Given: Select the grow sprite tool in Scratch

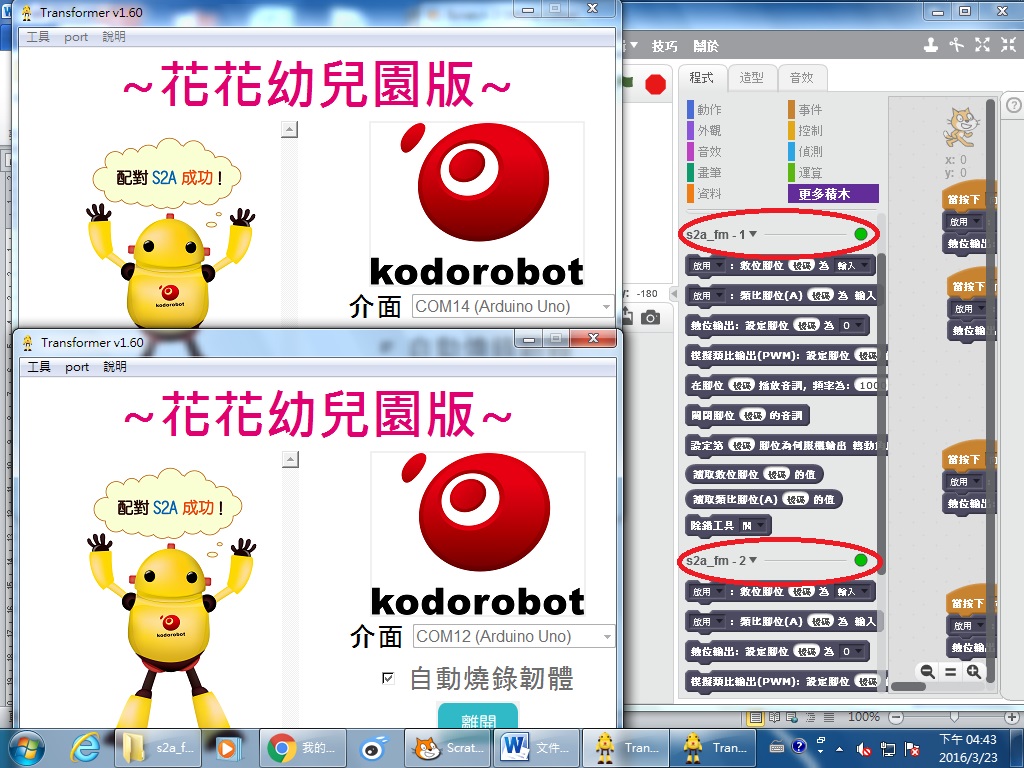Looking at the screenshot, I should 982,45.
